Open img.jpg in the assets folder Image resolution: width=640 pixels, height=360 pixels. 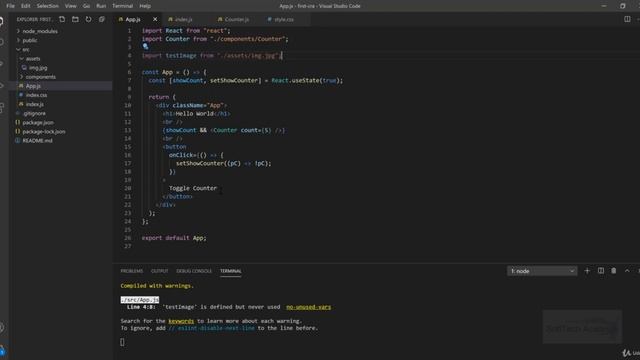[x=38, y=68]
